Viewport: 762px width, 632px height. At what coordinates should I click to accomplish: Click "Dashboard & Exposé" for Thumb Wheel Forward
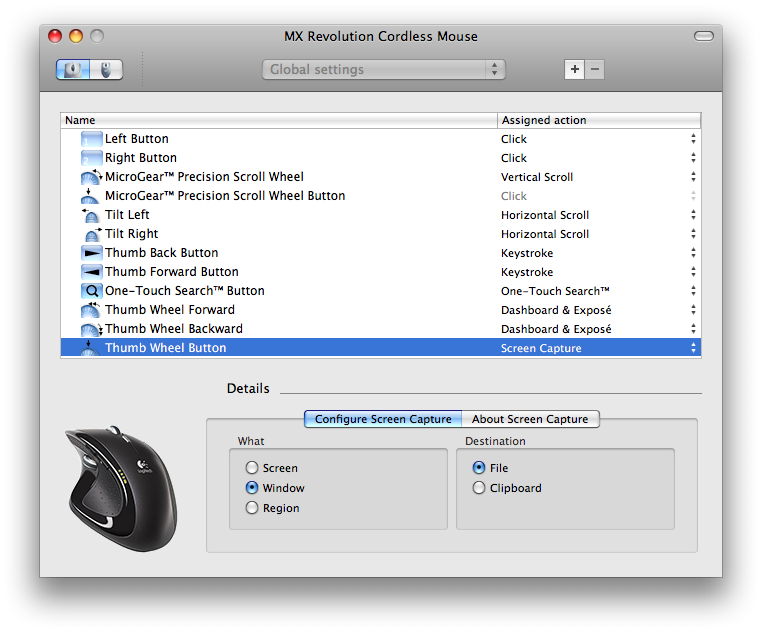pyautogui.click(x=556, y=310)
